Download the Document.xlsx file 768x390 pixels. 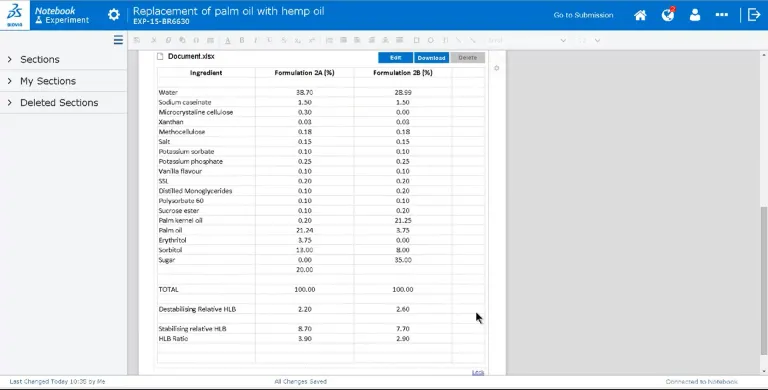pyautogui.click(x=431, y=58)
